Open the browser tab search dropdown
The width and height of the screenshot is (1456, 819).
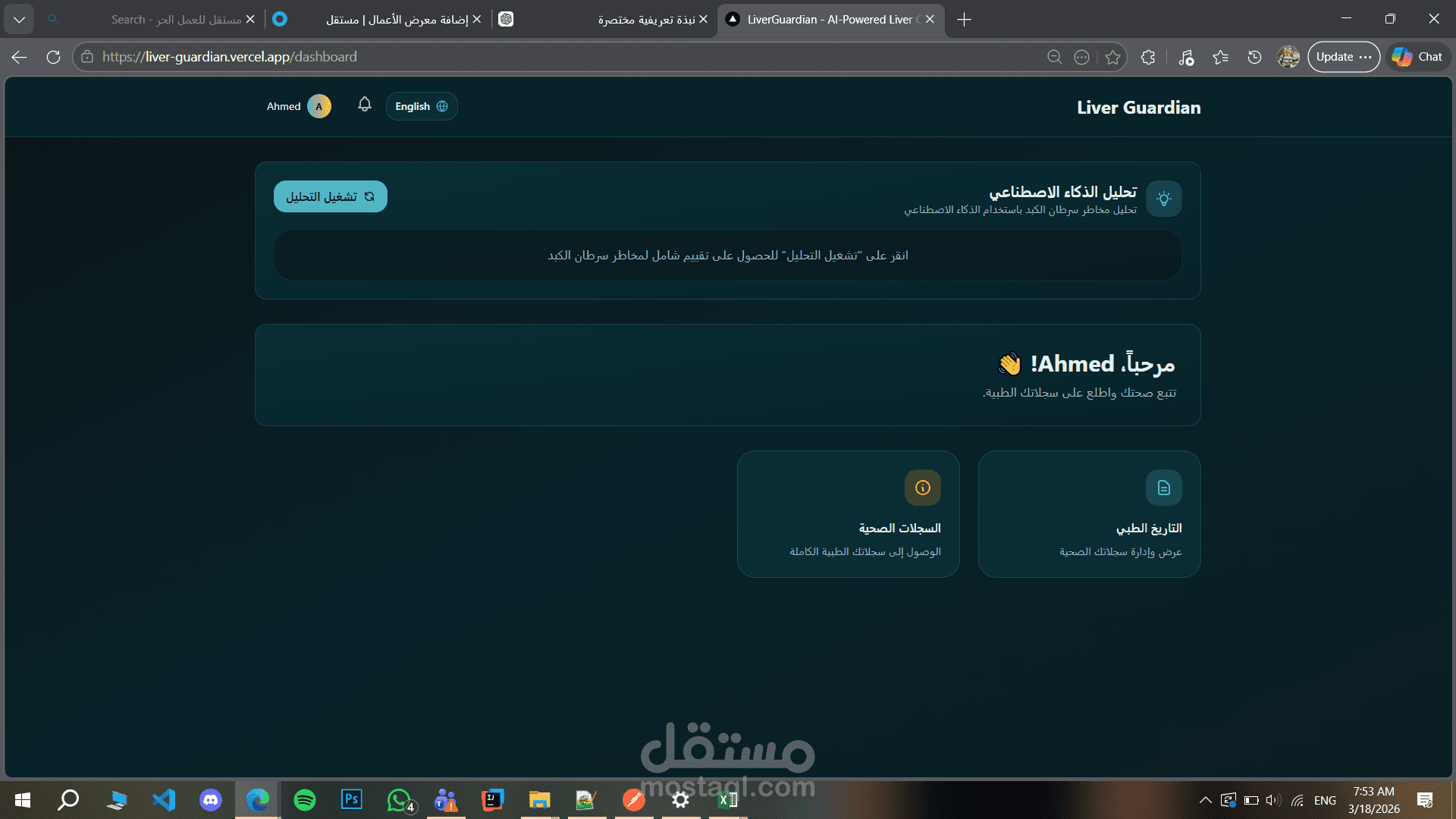coord(19,19)
